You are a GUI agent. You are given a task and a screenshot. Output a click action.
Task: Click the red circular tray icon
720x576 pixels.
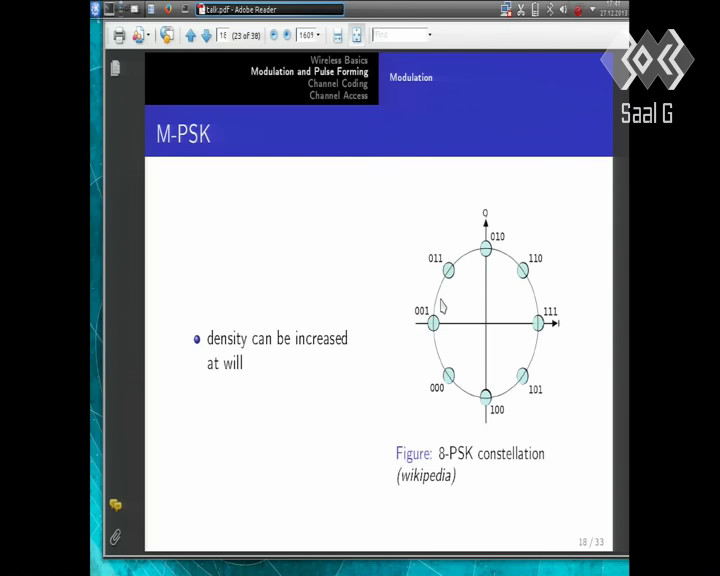coord(578,11)
